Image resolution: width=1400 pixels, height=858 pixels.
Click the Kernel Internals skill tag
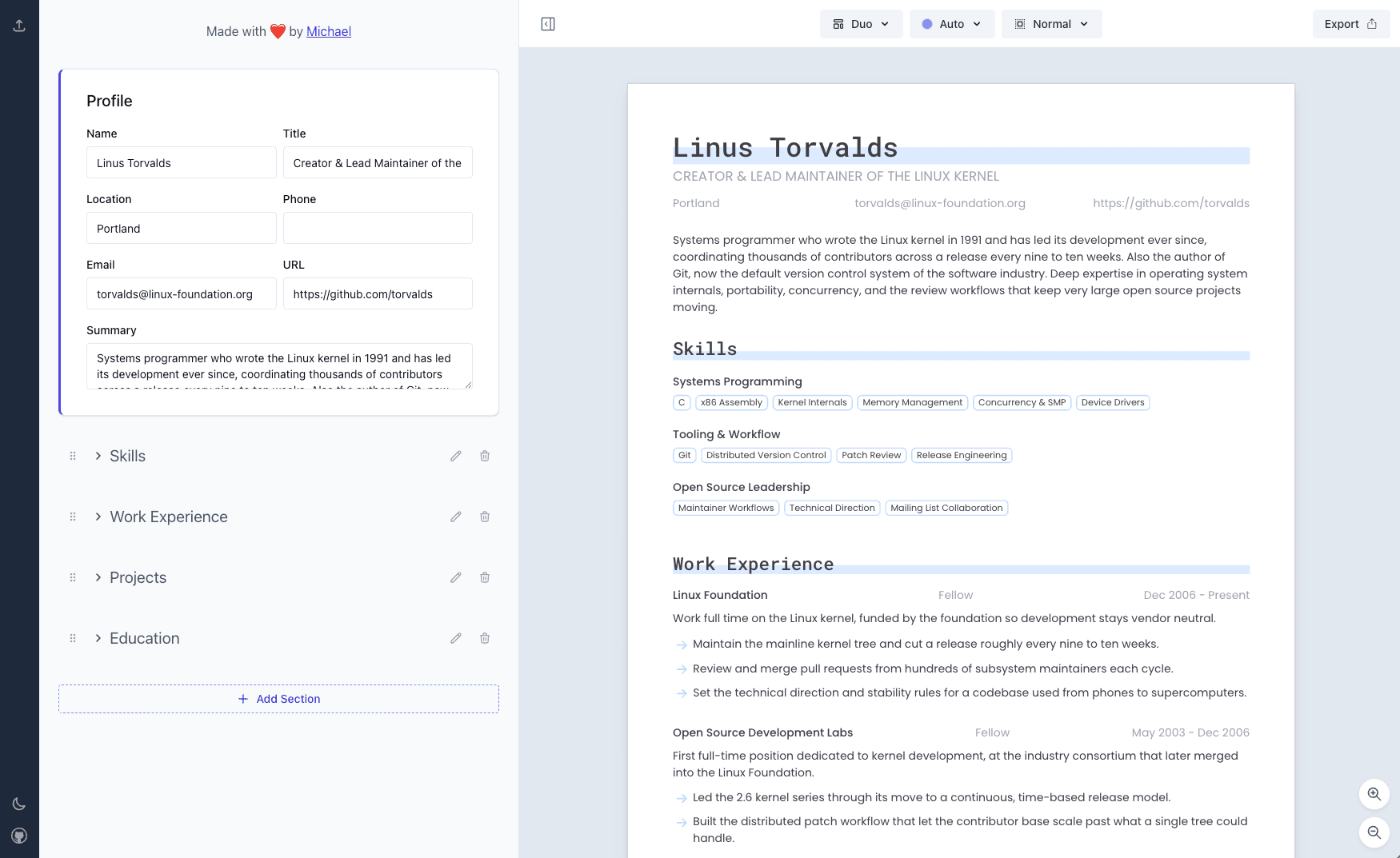click(812, 402)
